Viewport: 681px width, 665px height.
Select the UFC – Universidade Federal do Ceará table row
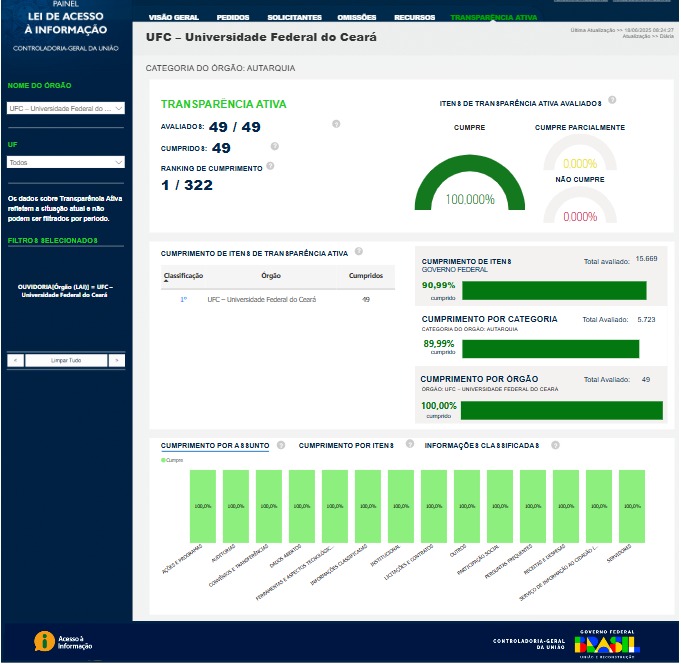coord(278,300)
